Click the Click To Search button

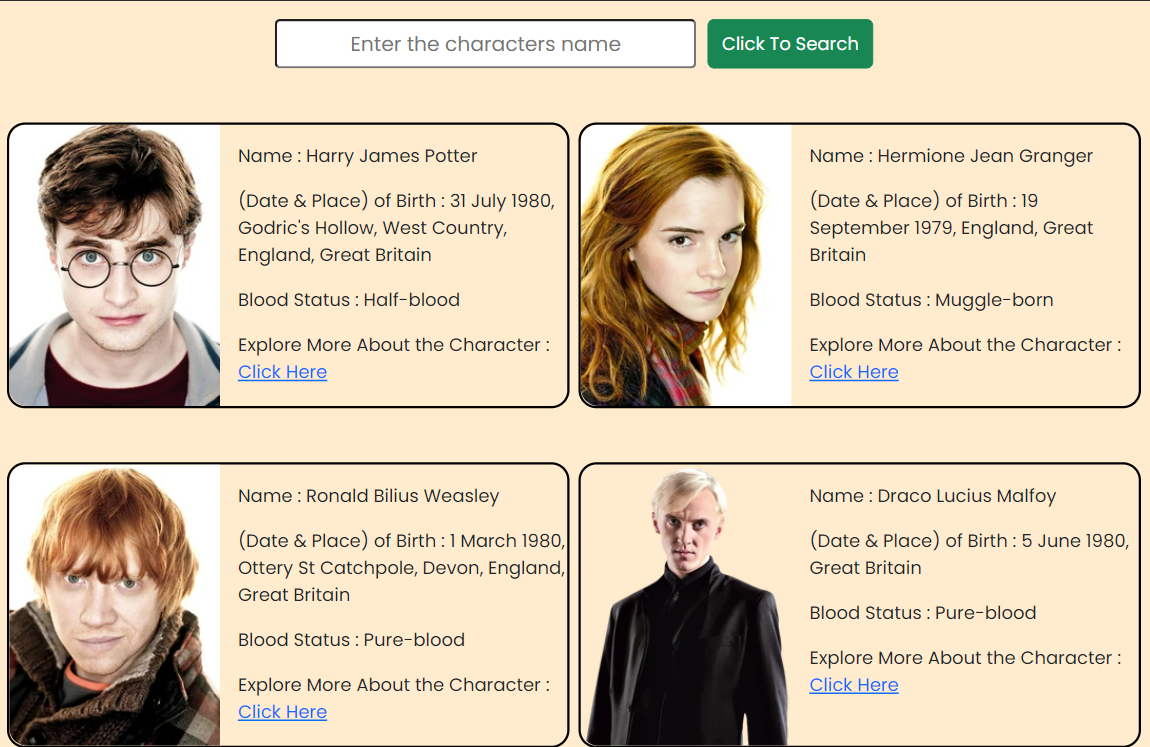(790, 44)
